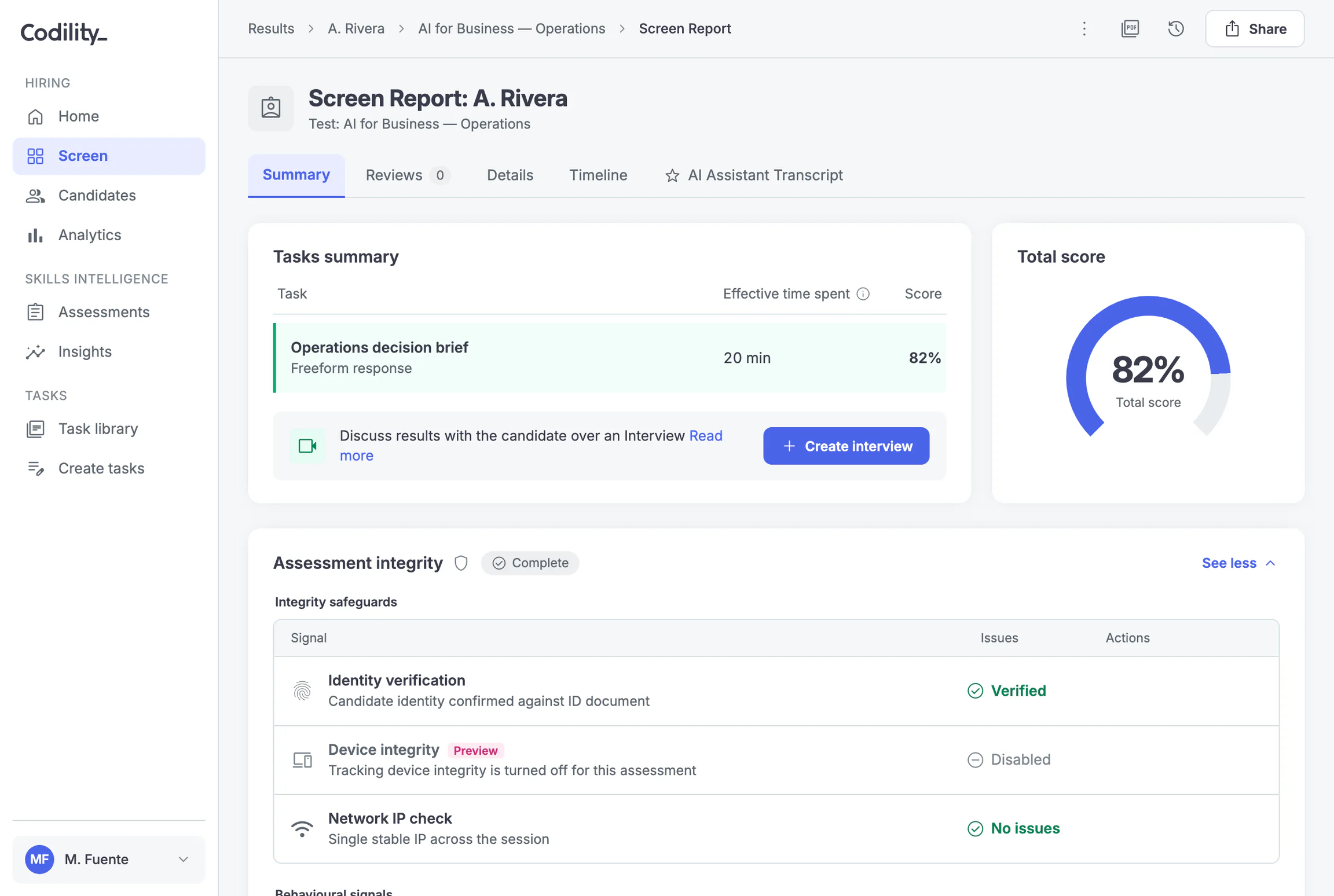Click the Identity verification fingerprint icon
This screenshot has width=1334, height=896.
[x=302, y=691]
